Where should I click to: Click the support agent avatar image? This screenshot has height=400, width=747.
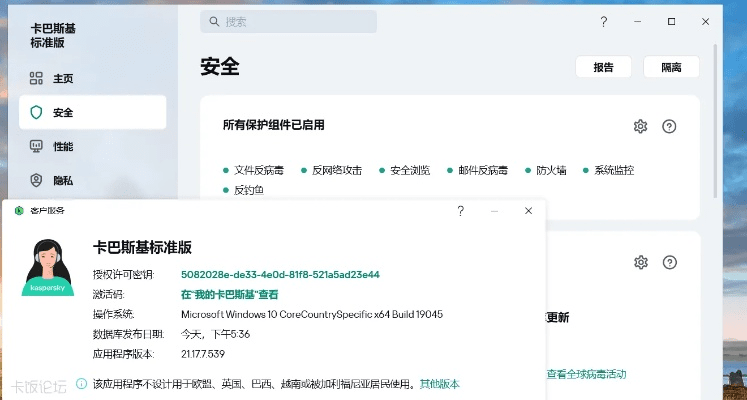(x=48, y=268)
